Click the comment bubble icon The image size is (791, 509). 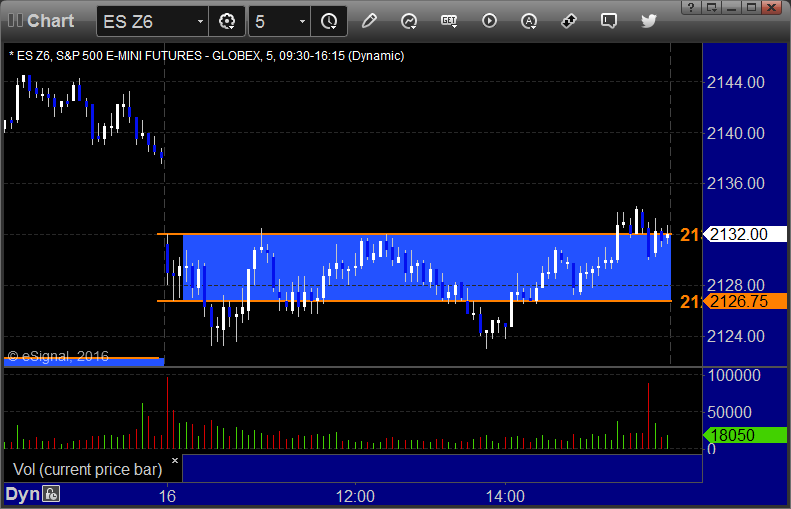coord(609,21)
